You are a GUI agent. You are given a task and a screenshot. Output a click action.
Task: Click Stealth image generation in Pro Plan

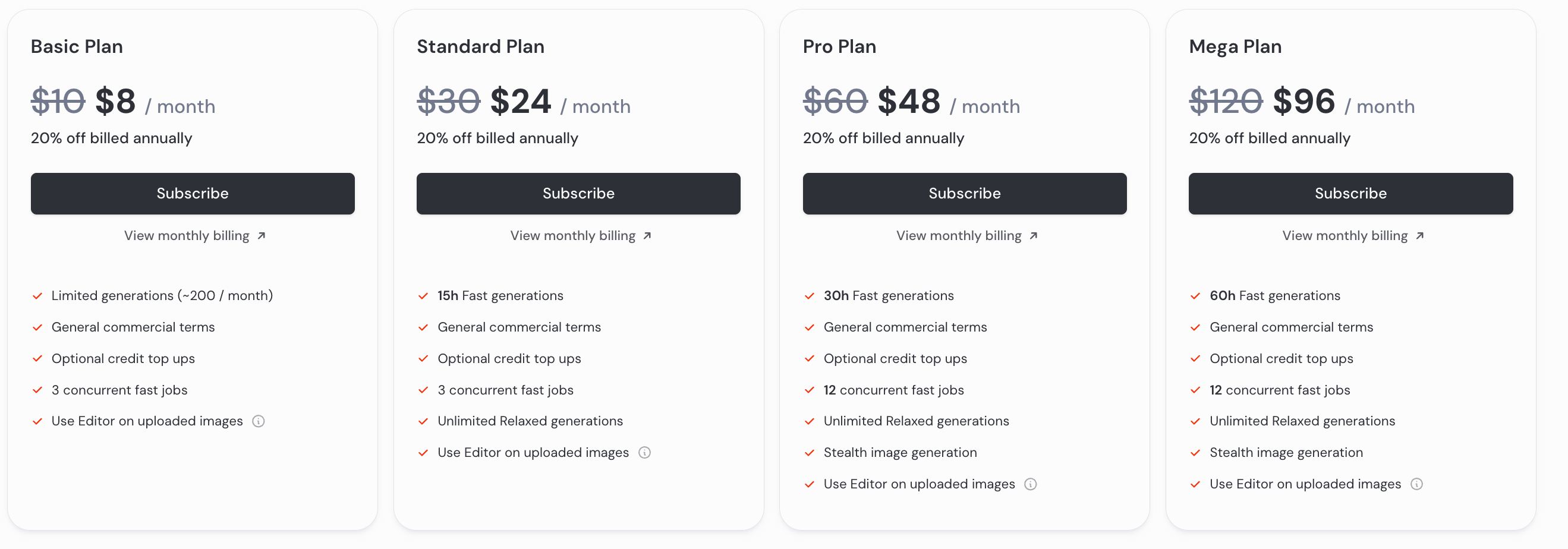tap(900, 453)
